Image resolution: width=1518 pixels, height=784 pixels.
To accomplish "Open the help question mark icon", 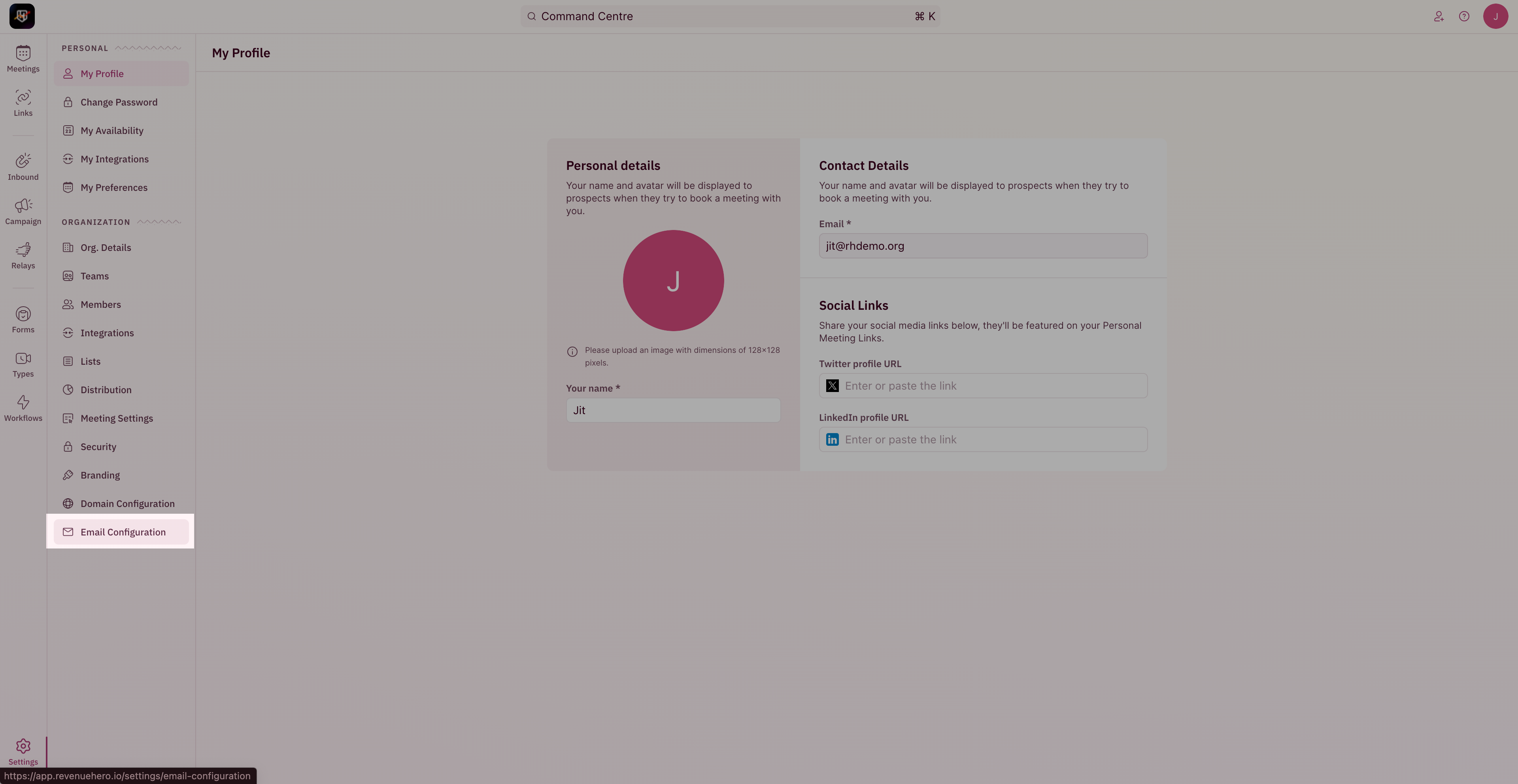I will click(1464, 17).
